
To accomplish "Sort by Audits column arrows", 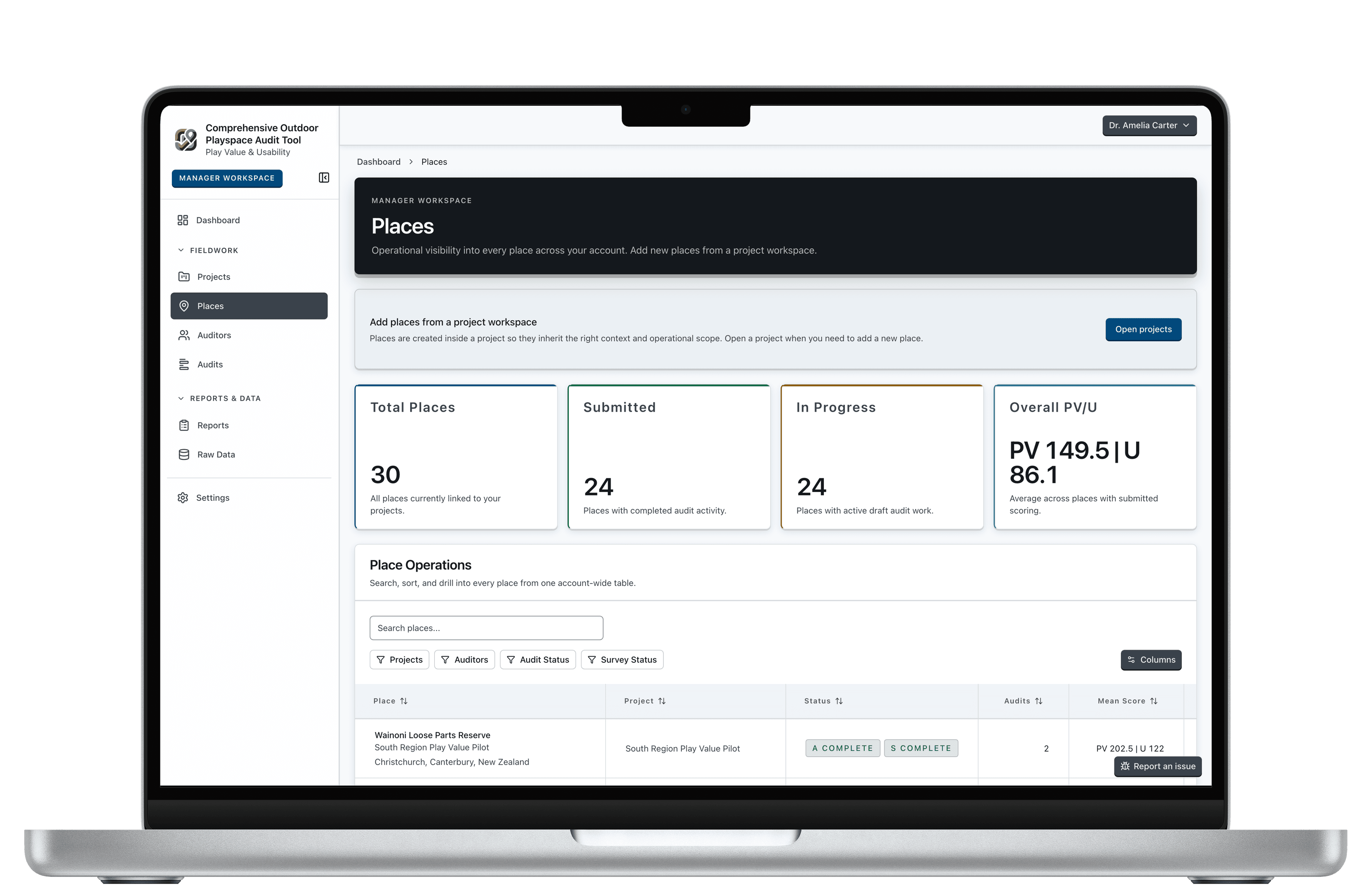I will [1038, 701].
